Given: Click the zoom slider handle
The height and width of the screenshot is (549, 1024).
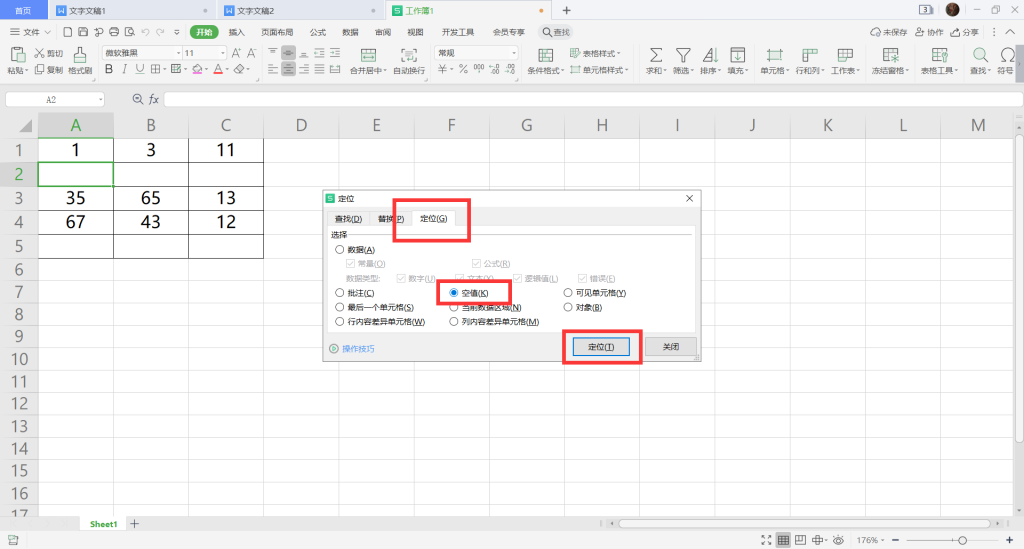Looking at the screenshot, I should click(963, 540).
